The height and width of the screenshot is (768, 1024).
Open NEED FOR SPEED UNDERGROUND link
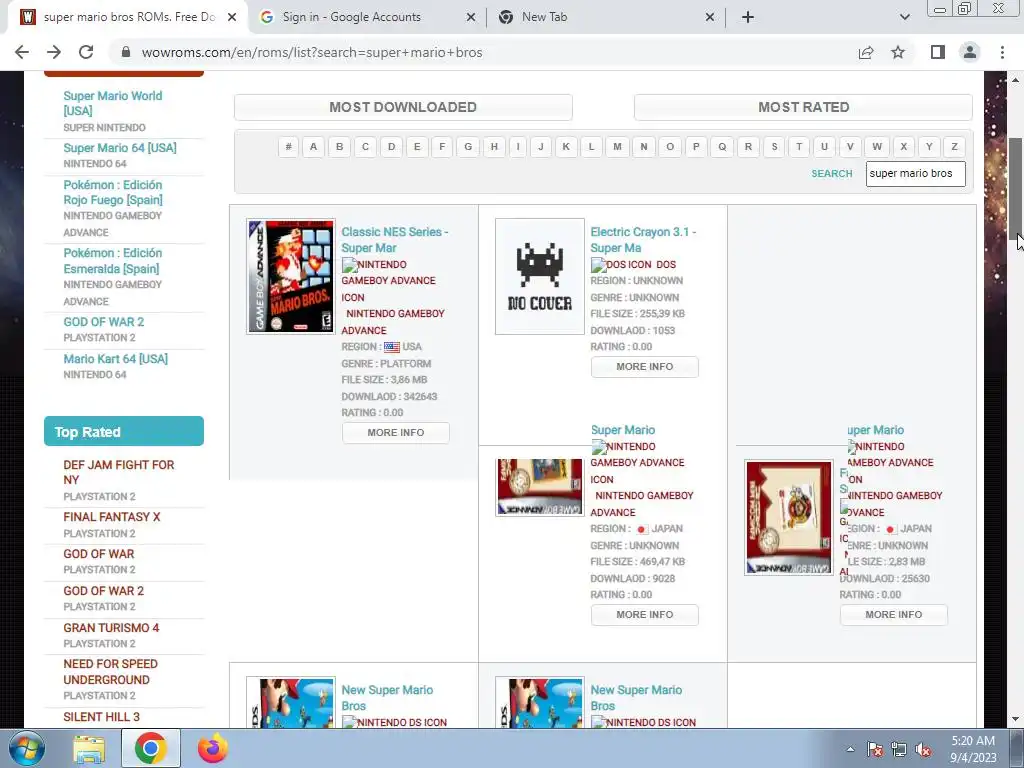(x=110, y=672)
